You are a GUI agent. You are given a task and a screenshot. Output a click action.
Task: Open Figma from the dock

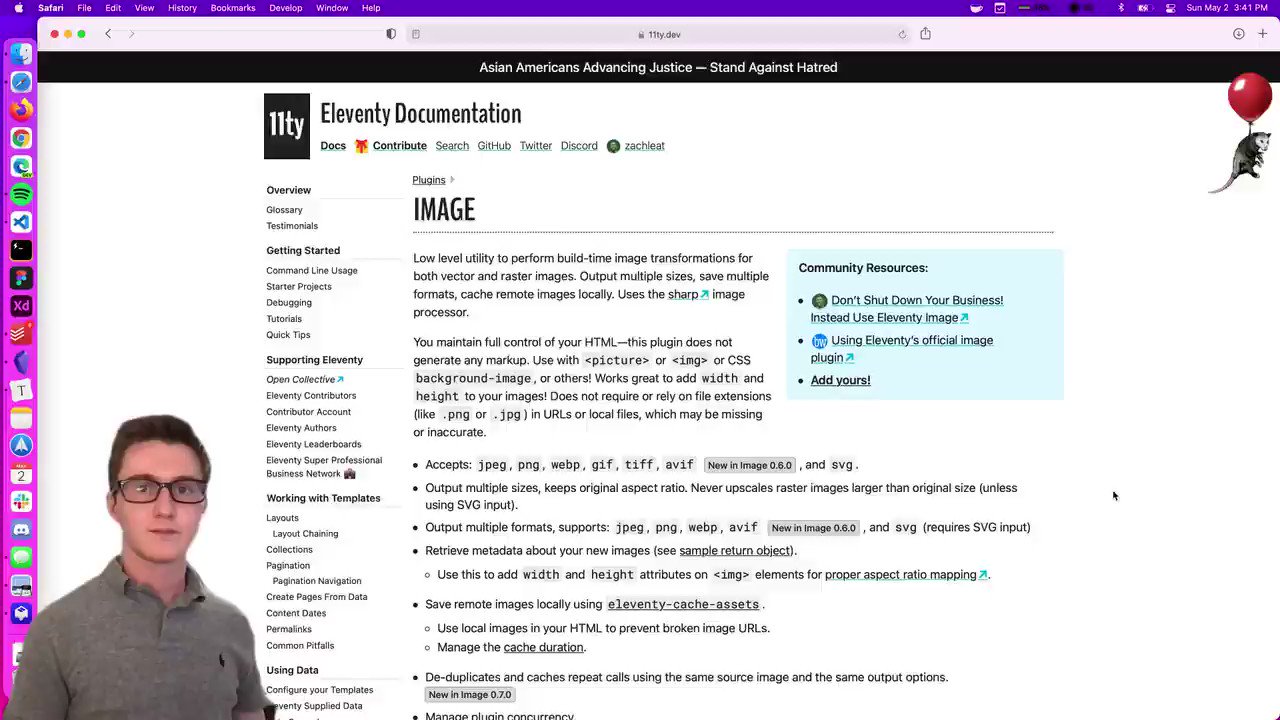pos(21,278)
